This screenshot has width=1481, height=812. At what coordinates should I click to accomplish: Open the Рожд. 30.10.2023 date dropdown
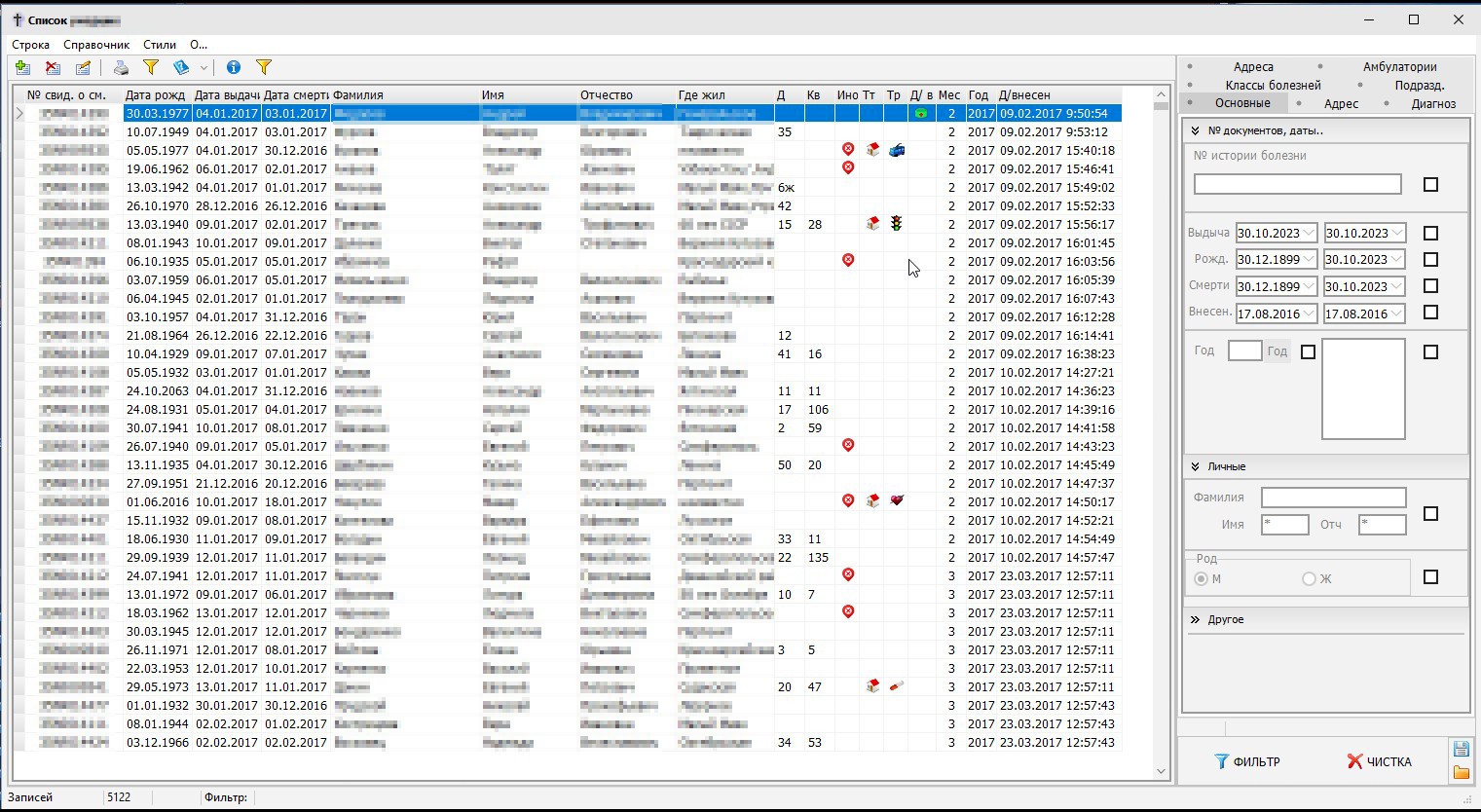[x=1398, y=260]
